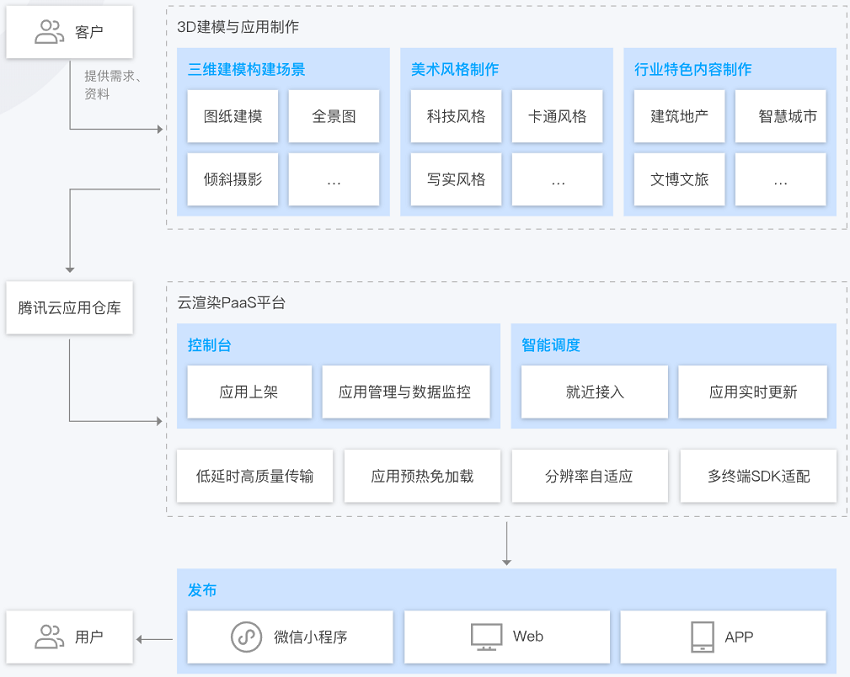Click the 客户 people icon

pos(49,31)
